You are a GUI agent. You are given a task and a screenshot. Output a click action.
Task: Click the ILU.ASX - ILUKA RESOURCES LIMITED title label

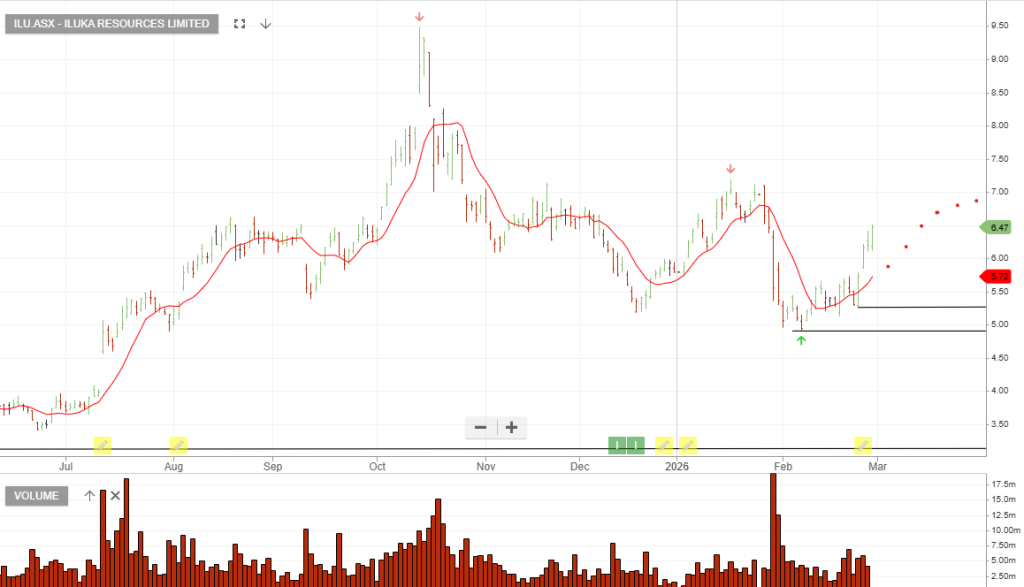coord(112,24)
